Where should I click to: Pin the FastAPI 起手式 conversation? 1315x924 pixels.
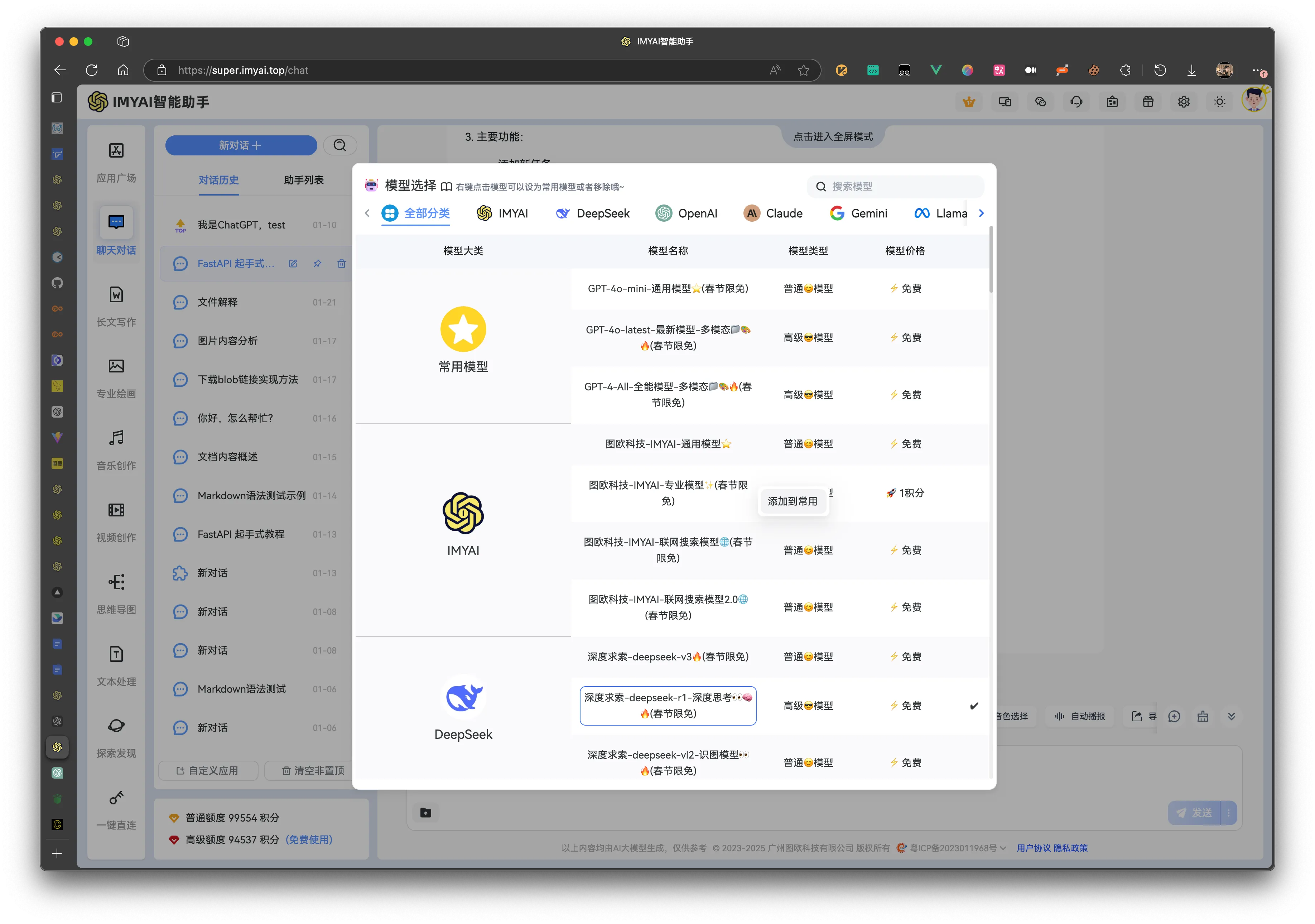click(x=317, y=264)
